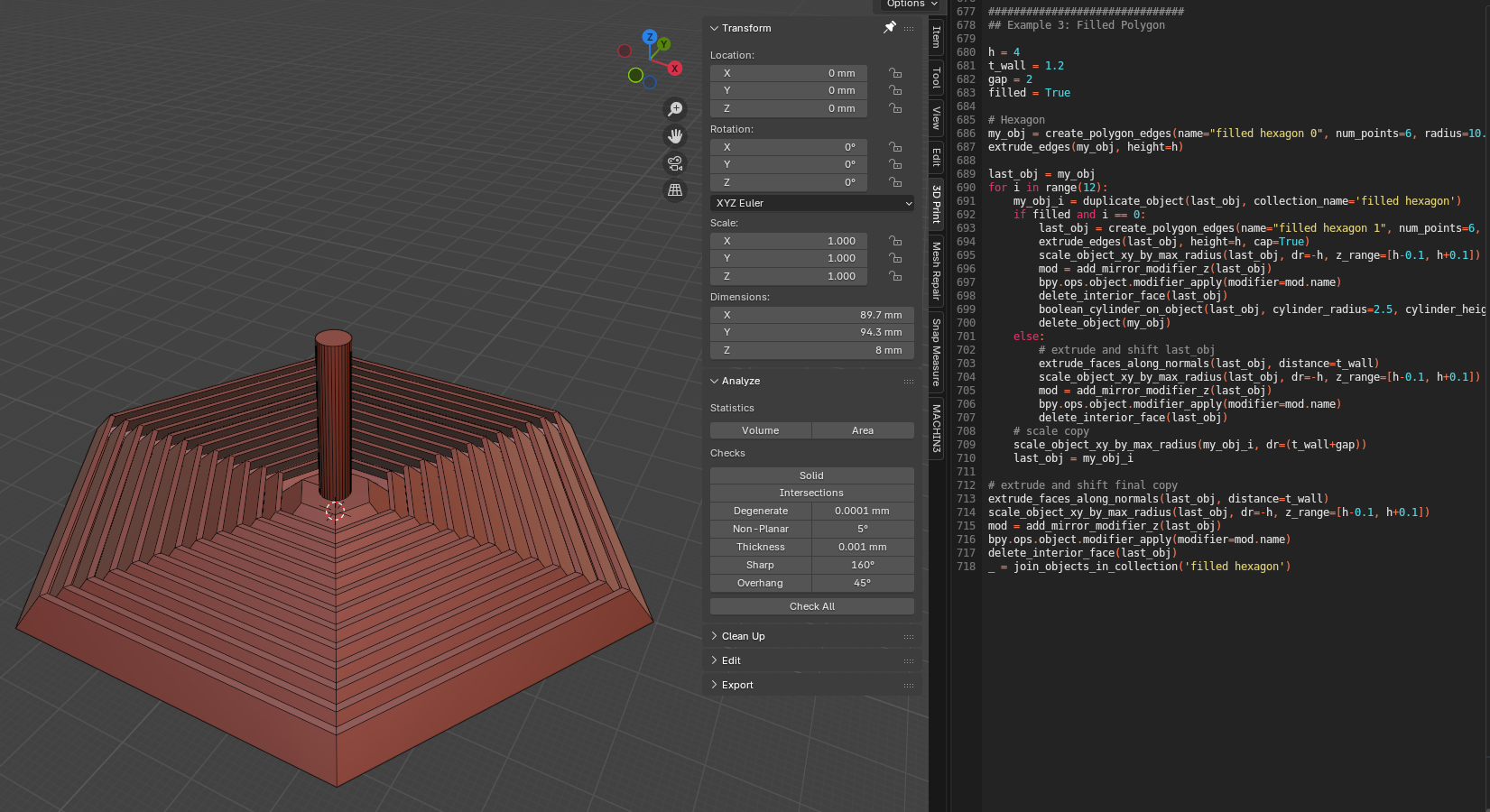Open the Options dropdown in viewport header
Viewport: 1490px width, 812px height.
tap(912, 5)
